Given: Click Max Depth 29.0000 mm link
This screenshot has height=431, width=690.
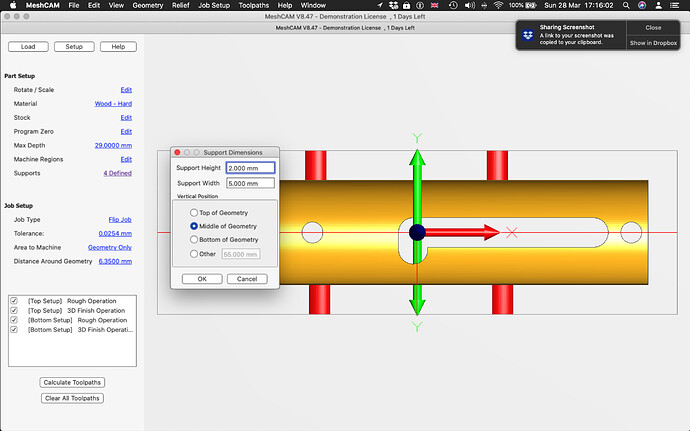Looking at the screenshot, I should pyautogui.click(x=113, y=145).
